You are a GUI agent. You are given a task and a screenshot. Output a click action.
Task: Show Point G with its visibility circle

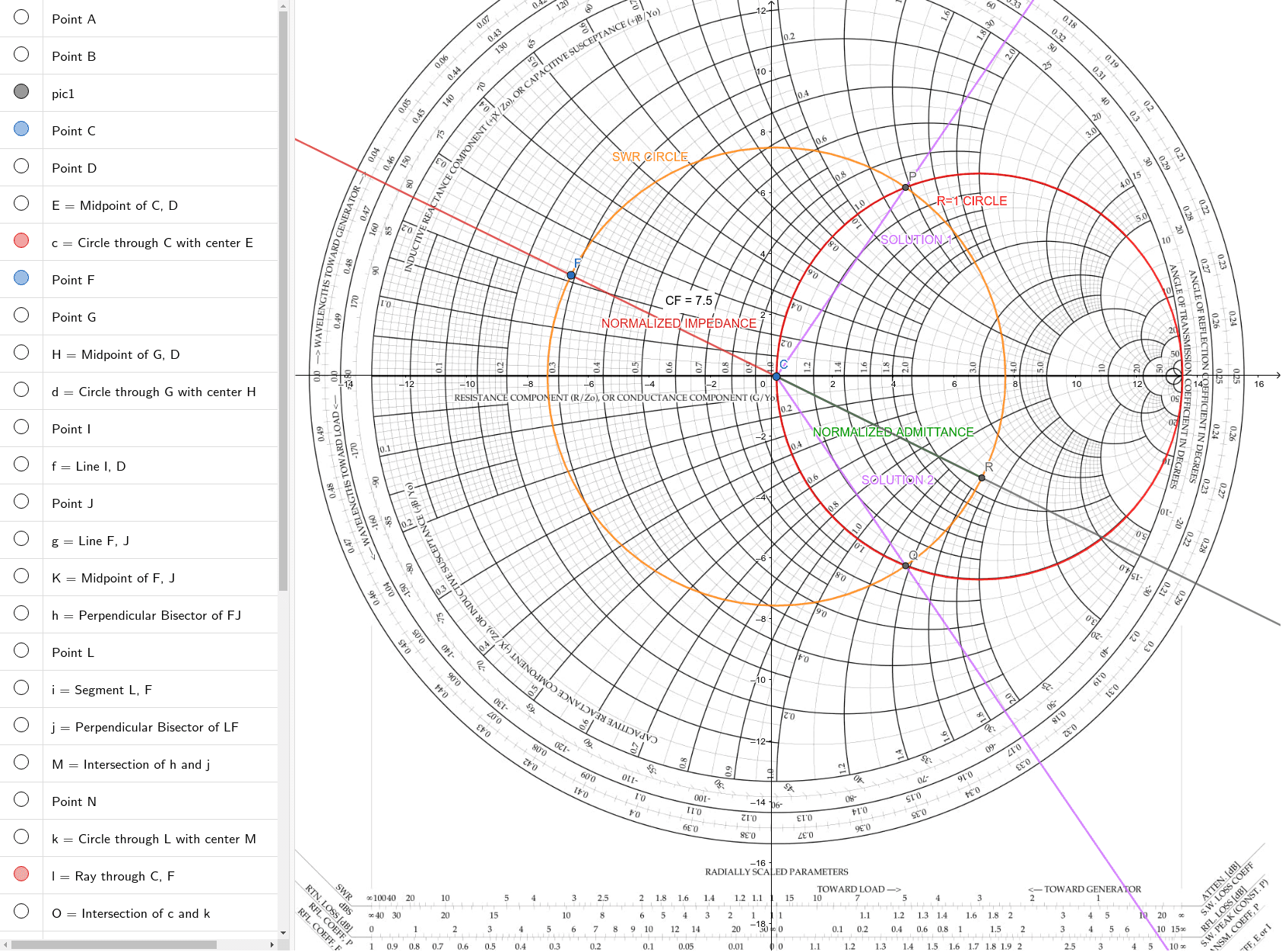click(x=21, y=315)
